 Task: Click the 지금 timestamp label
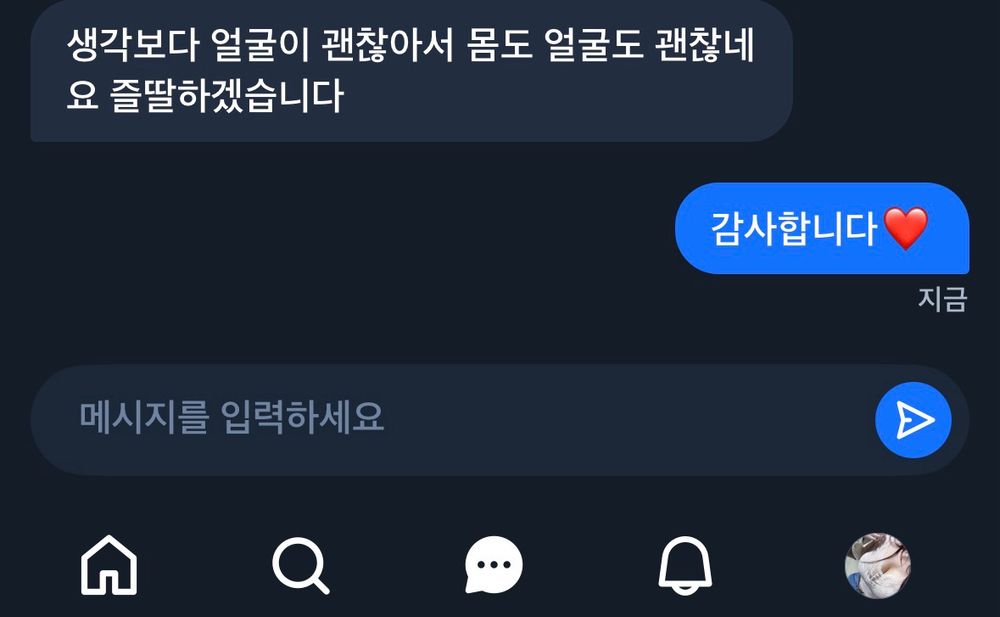click(x=943, y=299)
